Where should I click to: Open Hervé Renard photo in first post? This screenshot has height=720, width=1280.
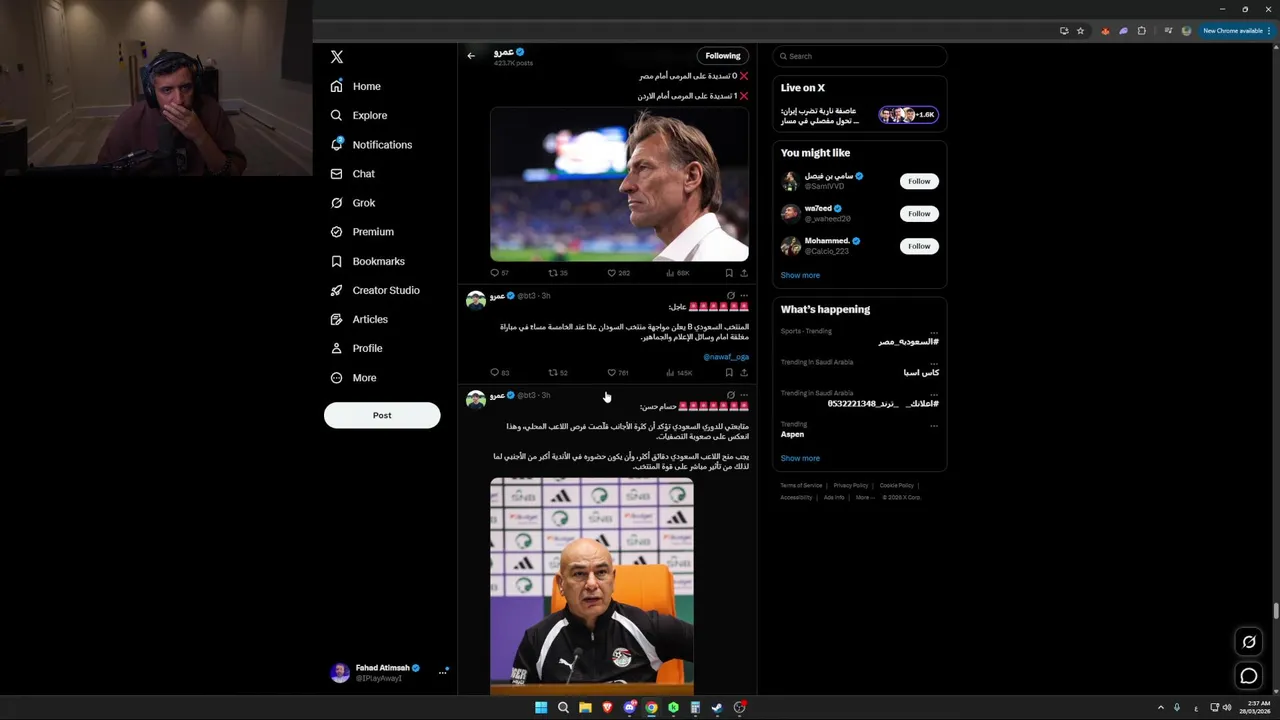tap(619, 184)
